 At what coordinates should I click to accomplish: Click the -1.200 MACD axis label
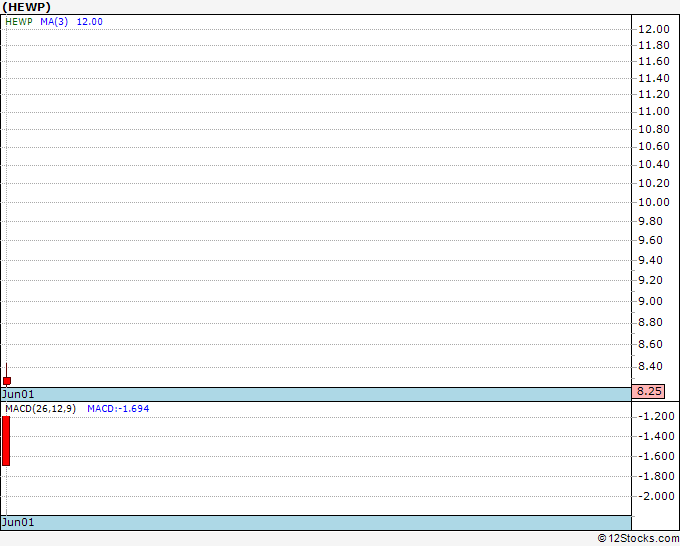656,416
